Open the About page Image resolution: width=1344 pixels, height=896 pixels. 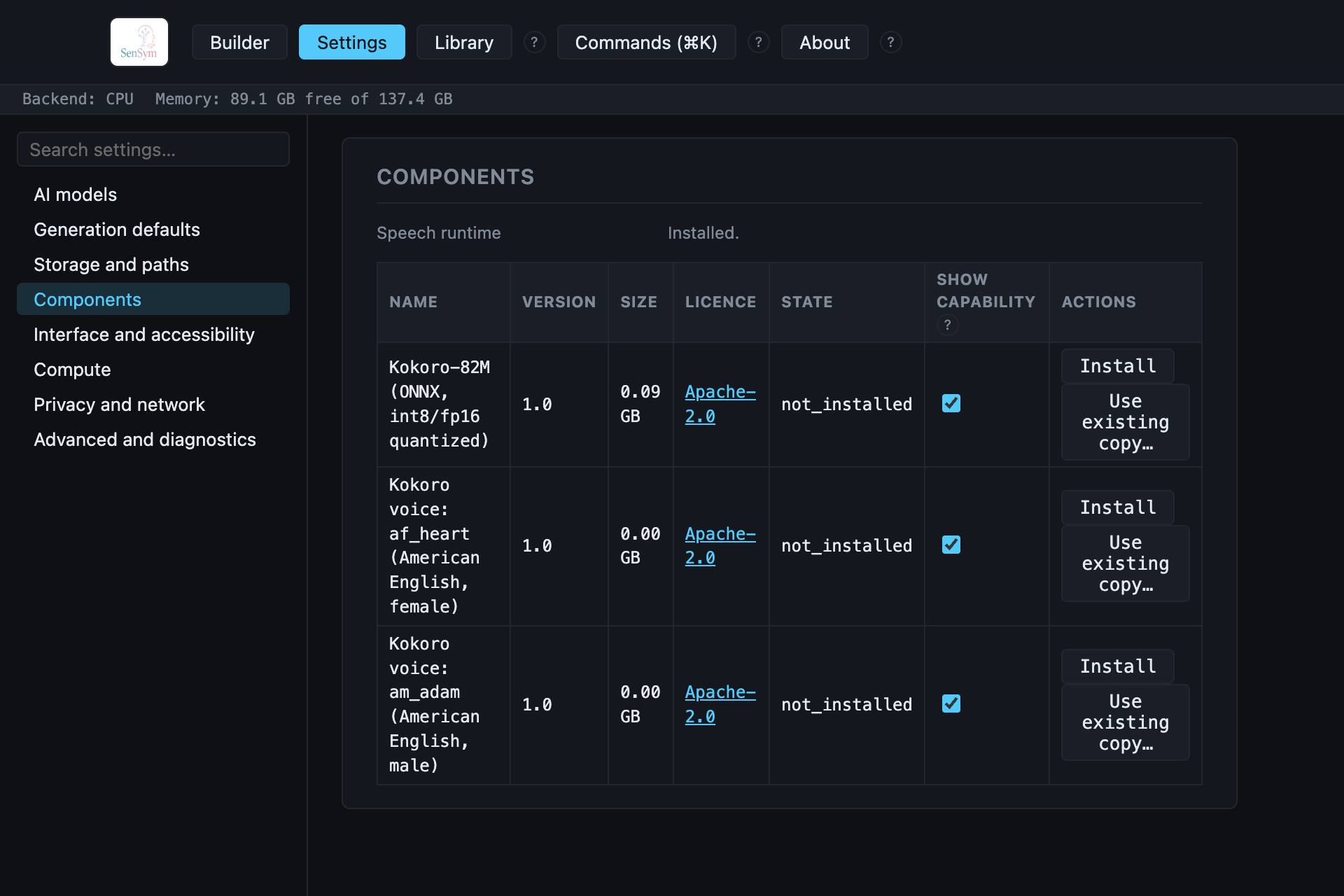pyautogui.click(x=825, y=42)
